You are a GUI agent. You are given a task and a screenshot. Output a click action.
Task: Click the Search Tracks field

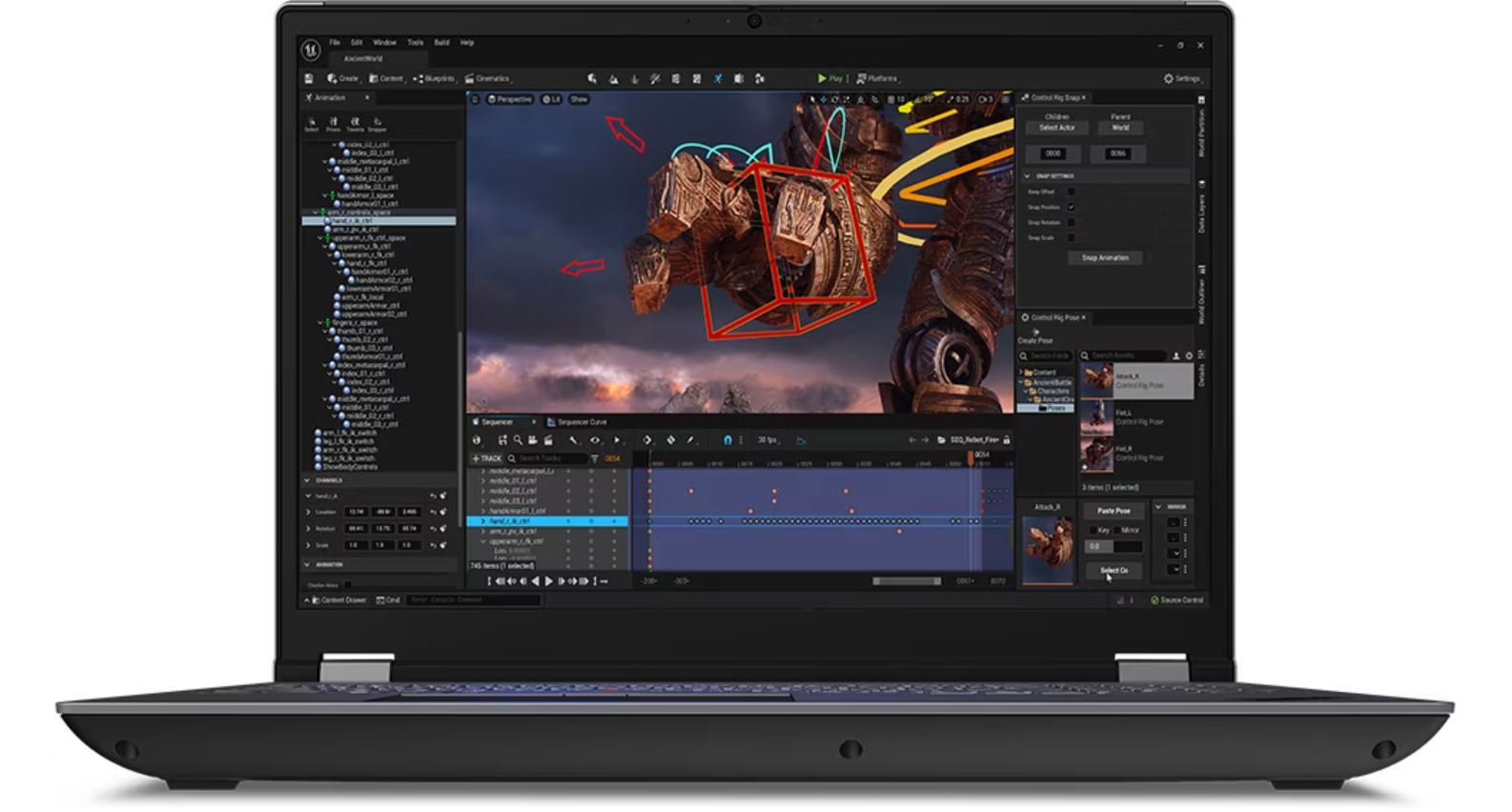coord(547,458)
